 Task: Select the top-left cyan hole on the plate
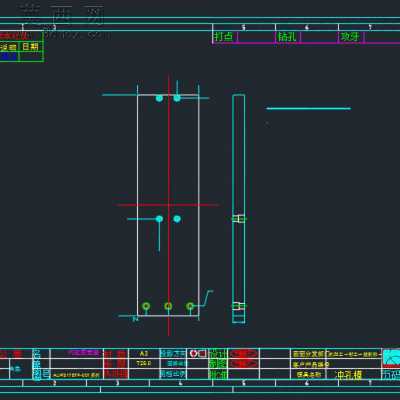(x=159, y=98)
